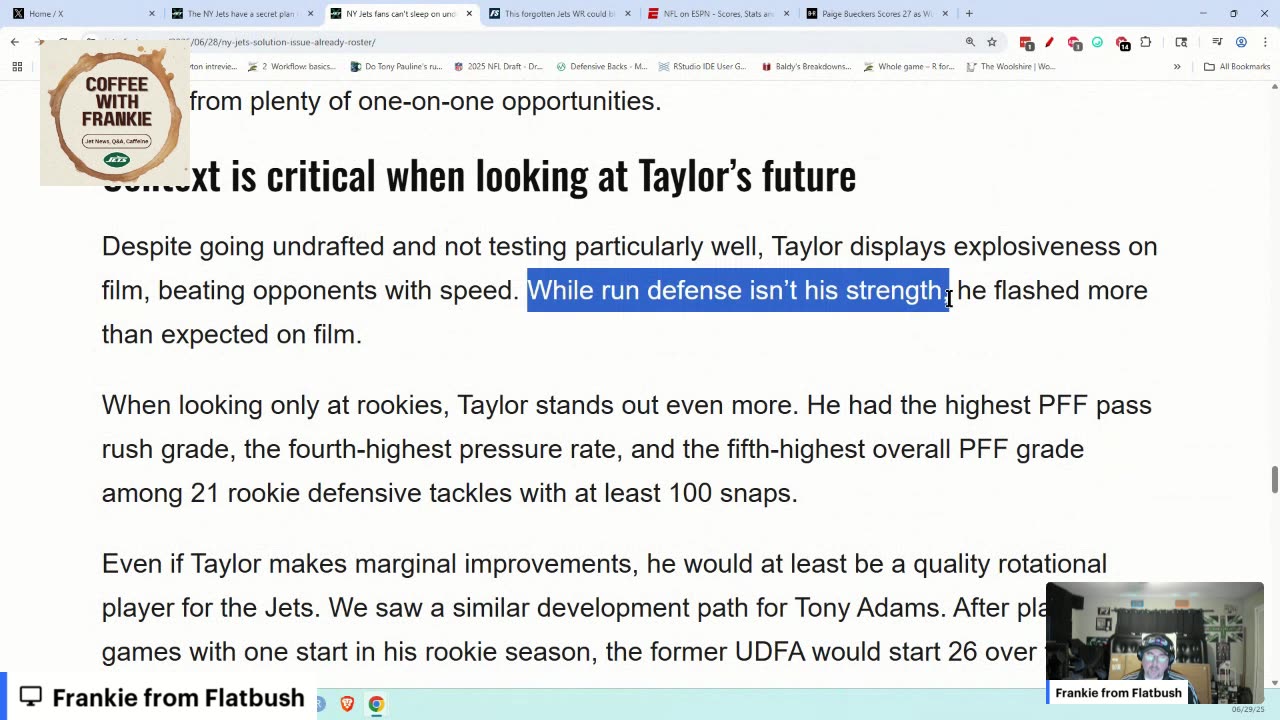Open the red extension icon with badge 1
Screen dimensions: 1280x720
click(1074, 43)
